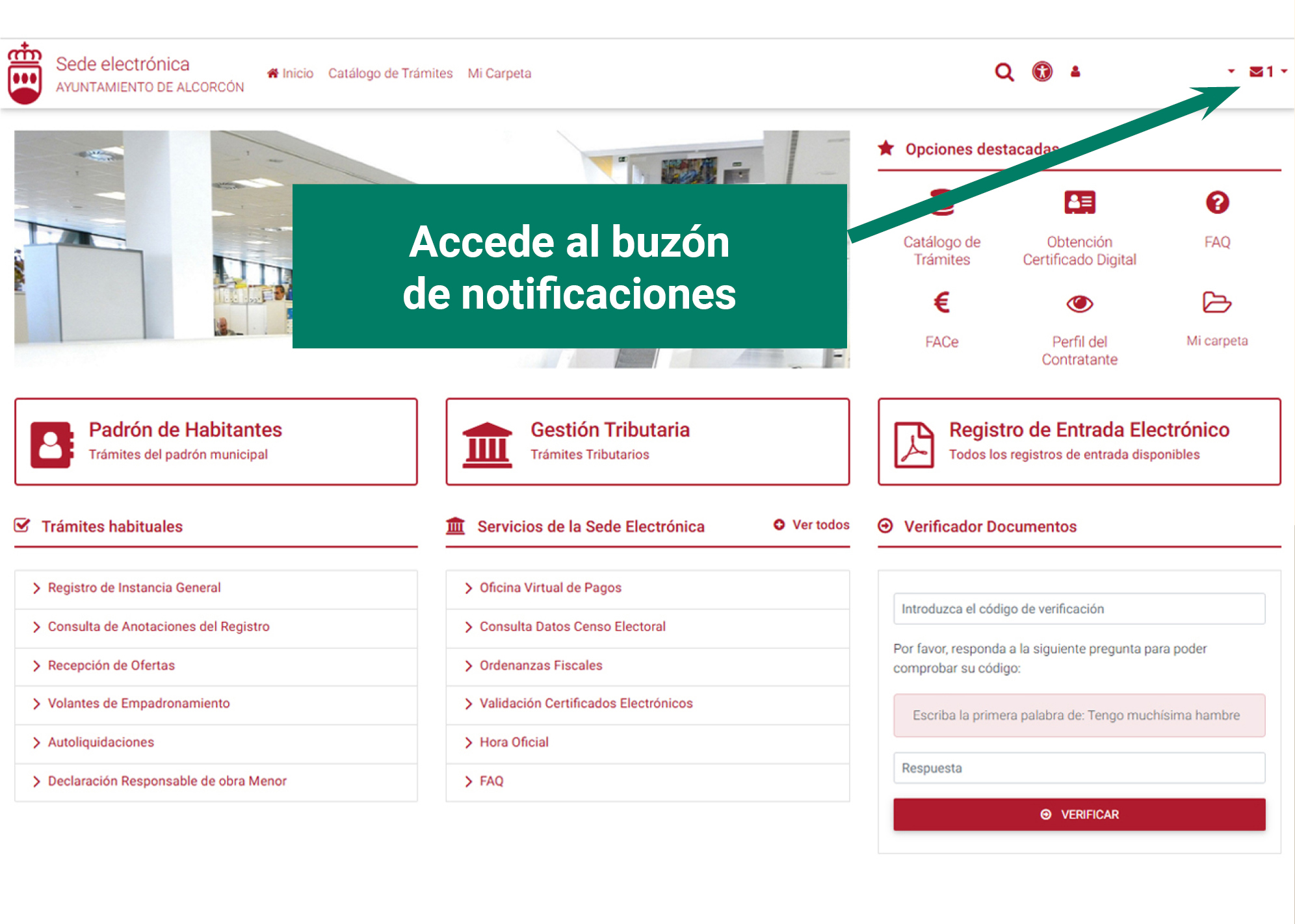This screenshot has width=1295, height=924.
Task: Open Catálogo de Trámites in the top menu
Action: pyautogui.click(x=390, y=73)
